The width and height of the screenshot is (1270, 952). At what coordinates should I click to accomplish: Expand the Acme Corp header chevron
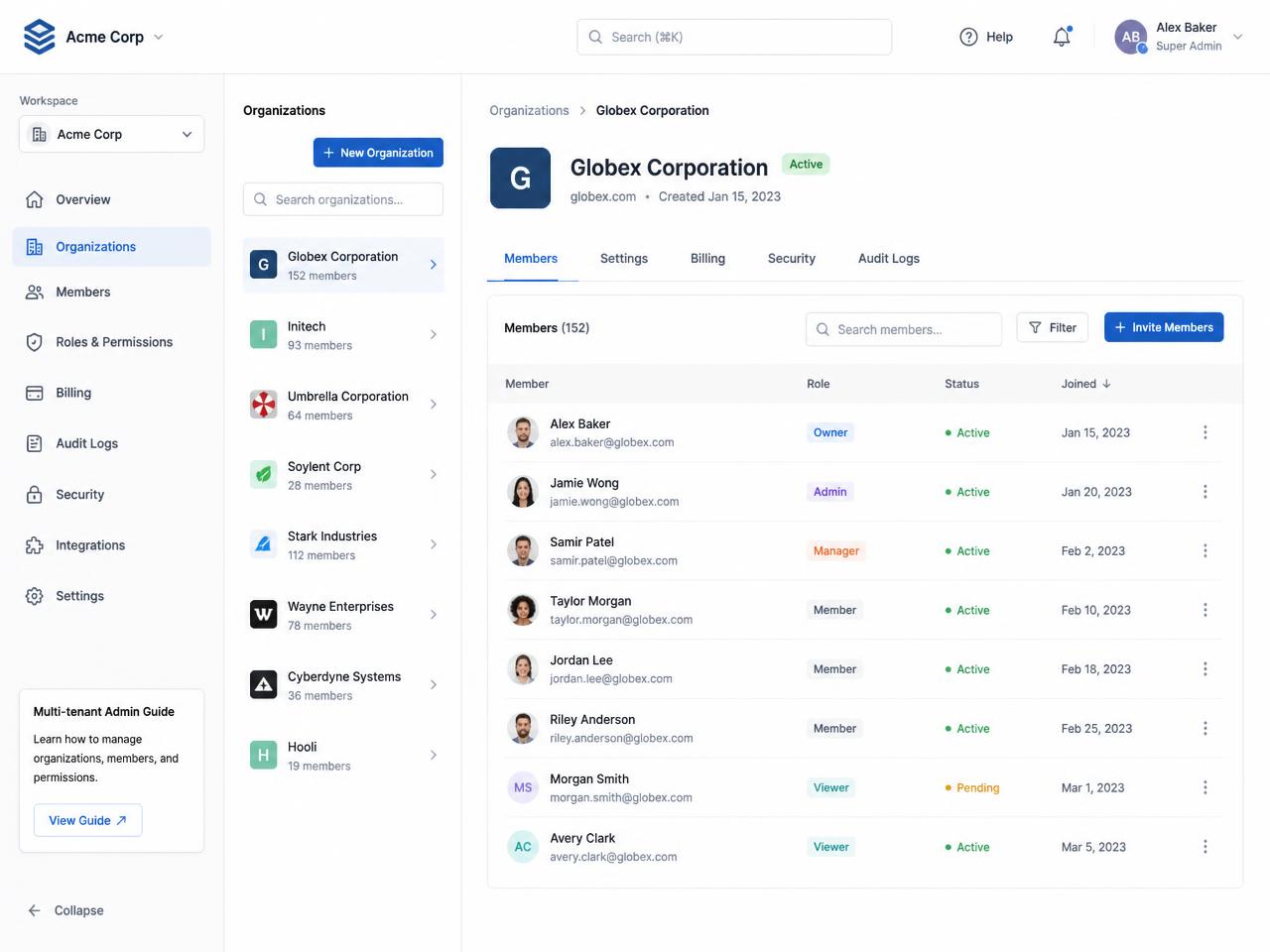click(158, 37)
